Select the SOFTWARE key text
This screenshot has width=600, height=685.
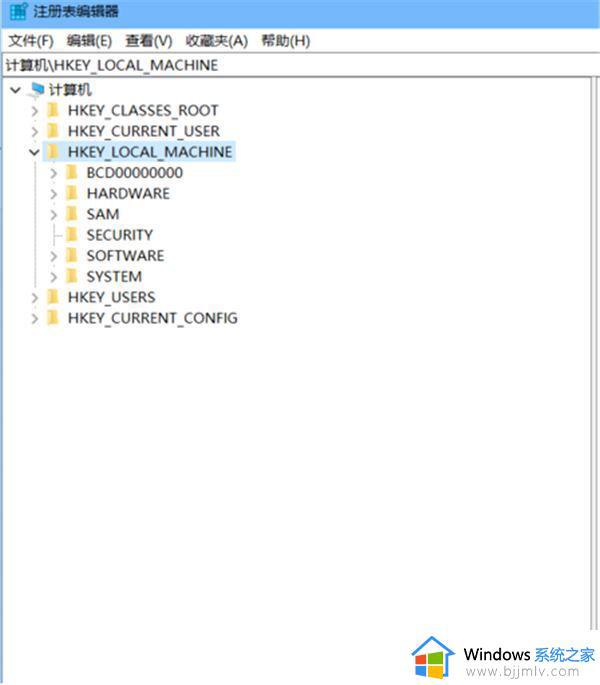pyautogui.click(x=125, y=256)
